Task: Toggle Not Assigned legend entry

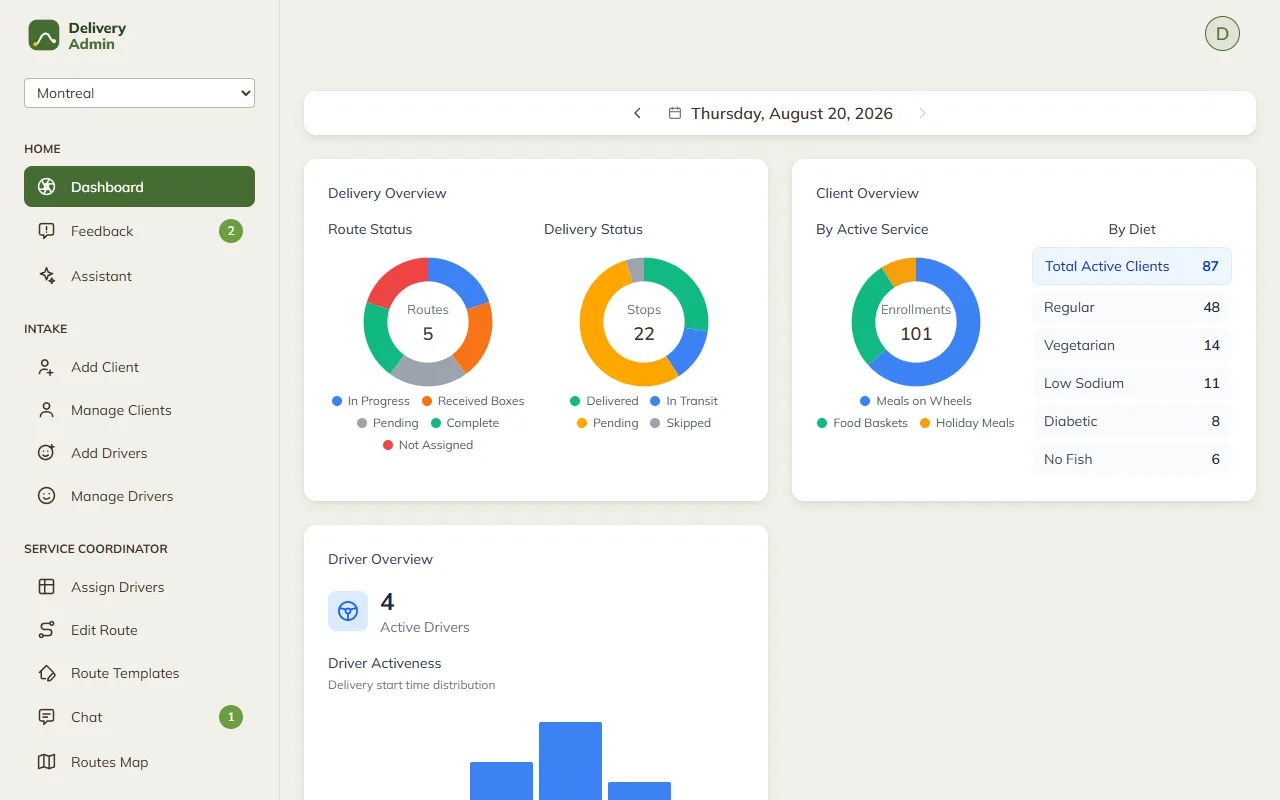Action: tap(428, 445)
